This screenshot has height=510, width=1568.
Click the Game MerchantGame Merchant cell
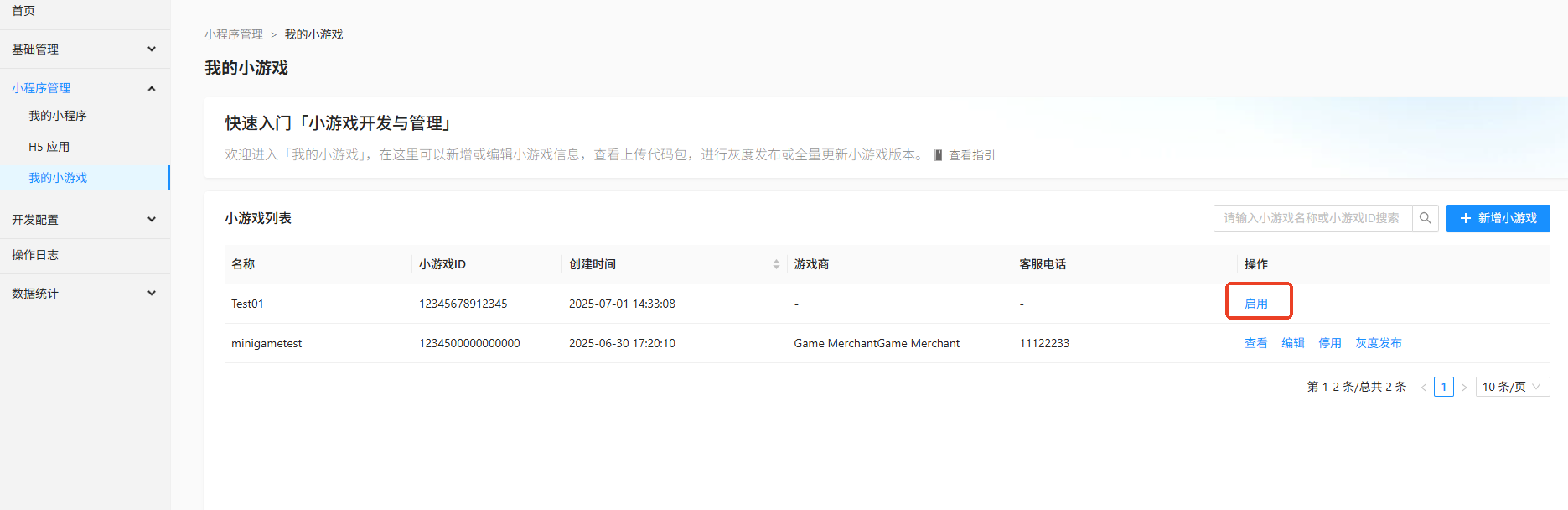click(877, 343)
